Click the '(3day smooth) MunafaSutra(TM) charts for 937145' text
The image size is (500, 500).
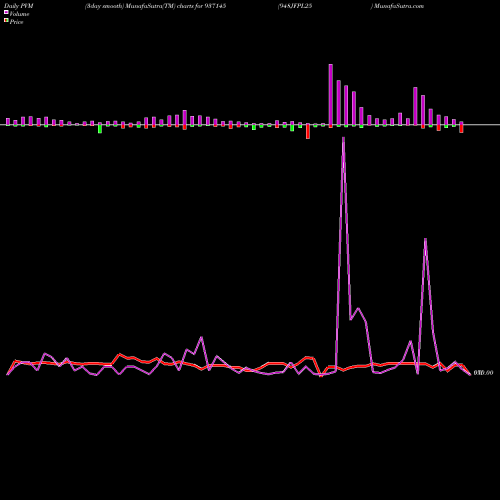pyautogui.click(x=155, y=6)
